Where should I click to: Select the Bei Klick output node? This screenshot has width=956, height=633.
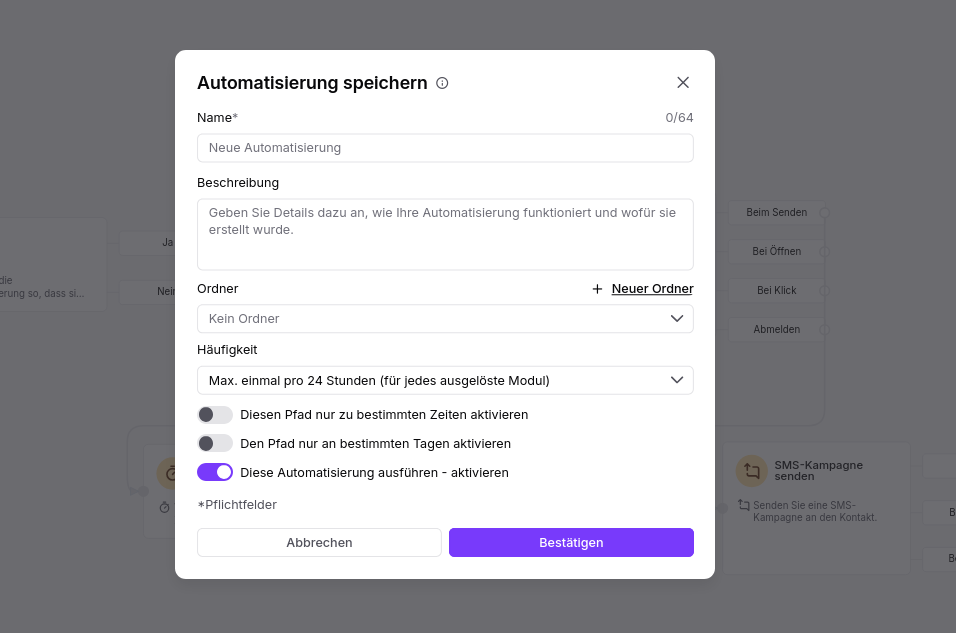pyautogui.click(x=776, y=290)
